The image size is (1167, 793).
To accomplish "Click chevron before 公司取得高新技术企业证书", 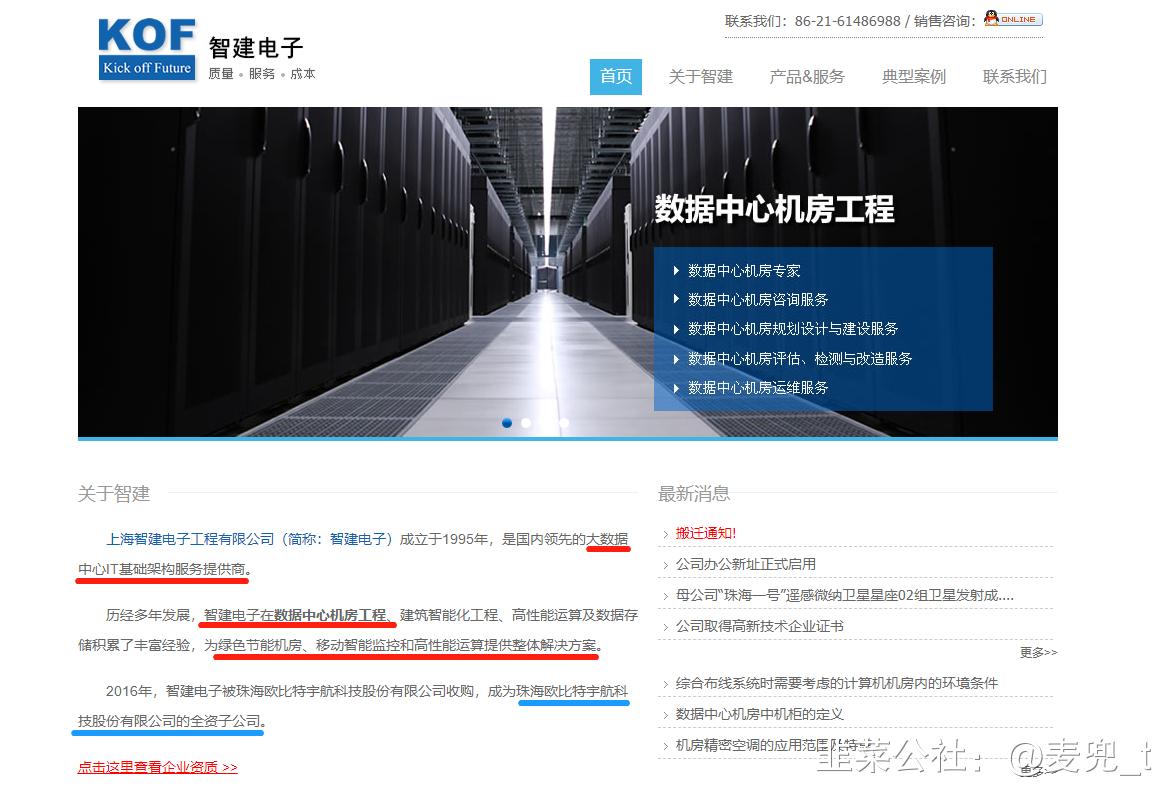I will pyautogui.click(x=664, y=624).
